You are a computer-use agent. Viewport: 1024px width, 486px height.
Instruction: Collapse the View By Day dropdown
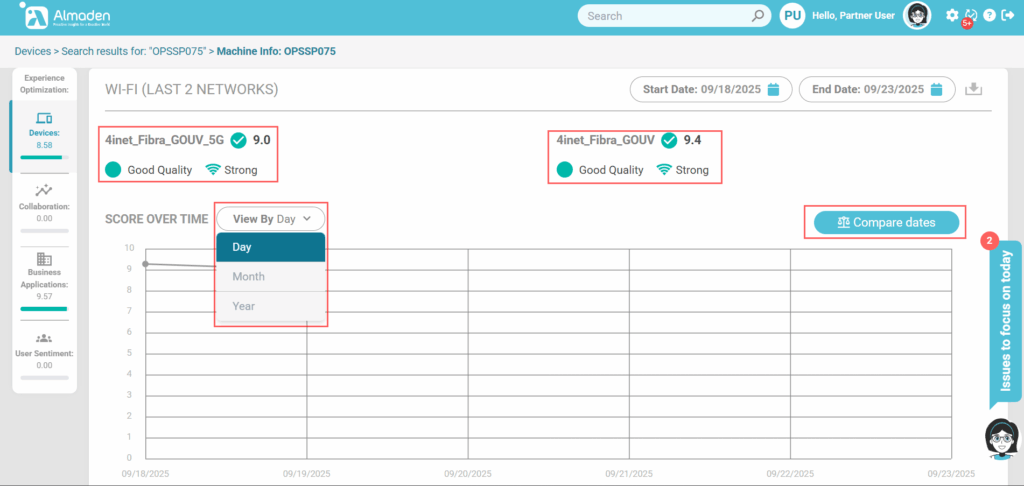click(x=271, y=218)
